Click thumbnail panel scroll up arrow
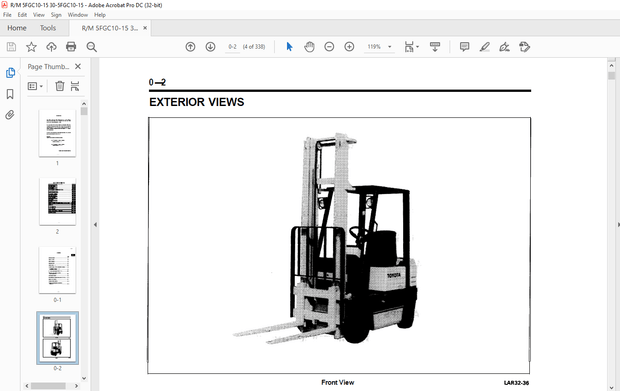This screenshot has width=620, height=391. (x=84, y=104)
